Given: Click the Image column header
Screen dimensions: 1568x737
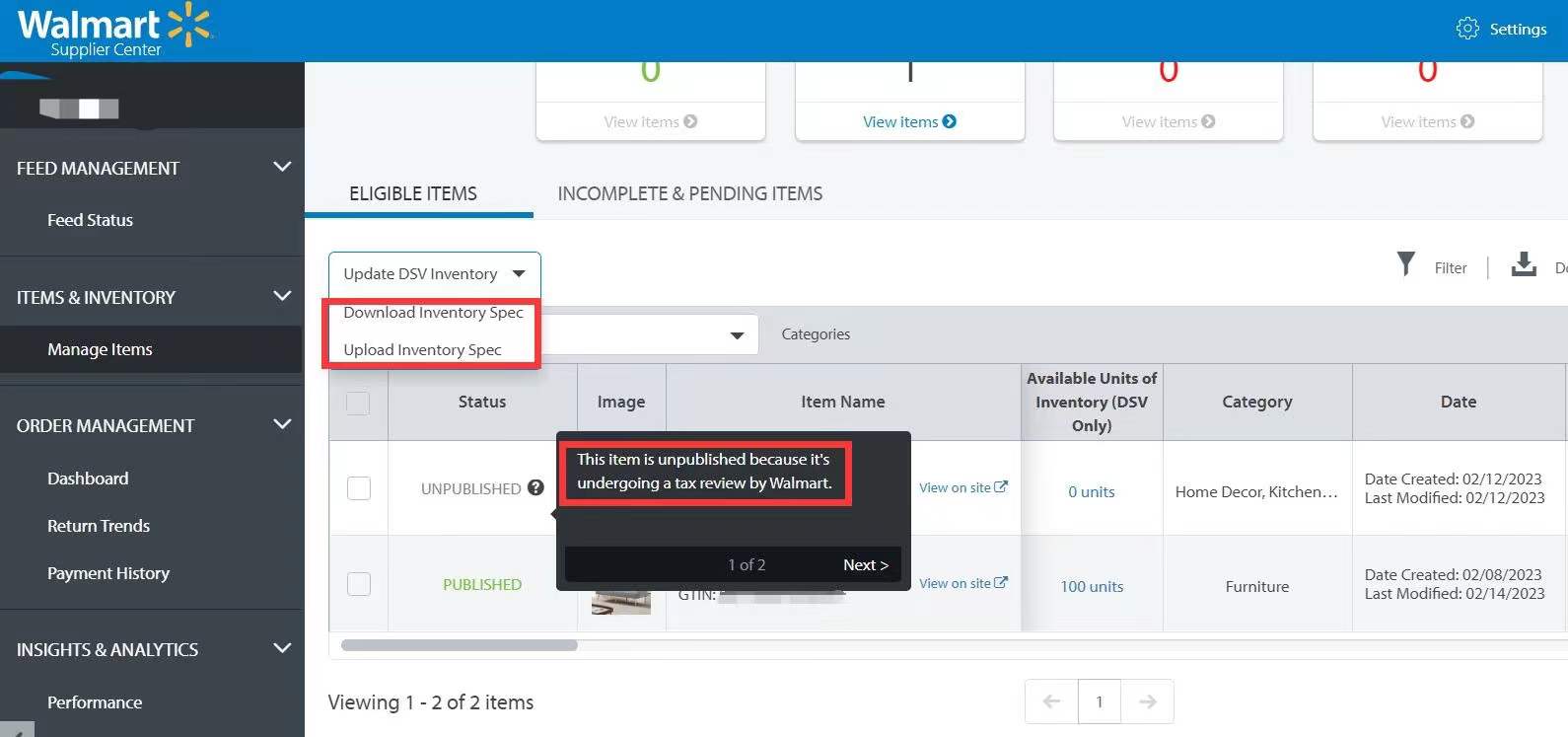Looking at the screenshot, I should pyautogui.click(x=621, y=402).
